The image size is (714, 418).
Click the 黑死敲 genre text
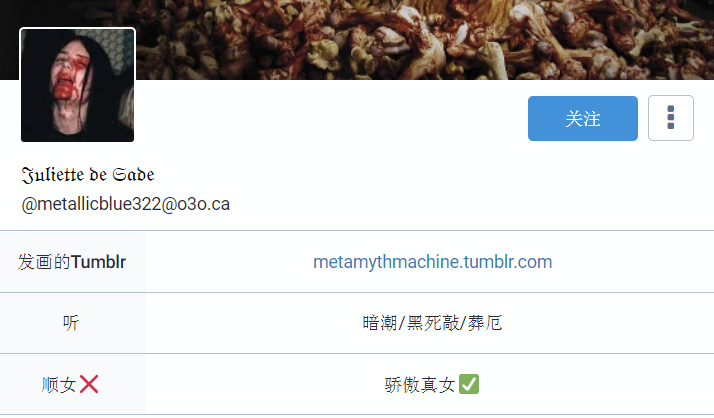click(433, 323)
